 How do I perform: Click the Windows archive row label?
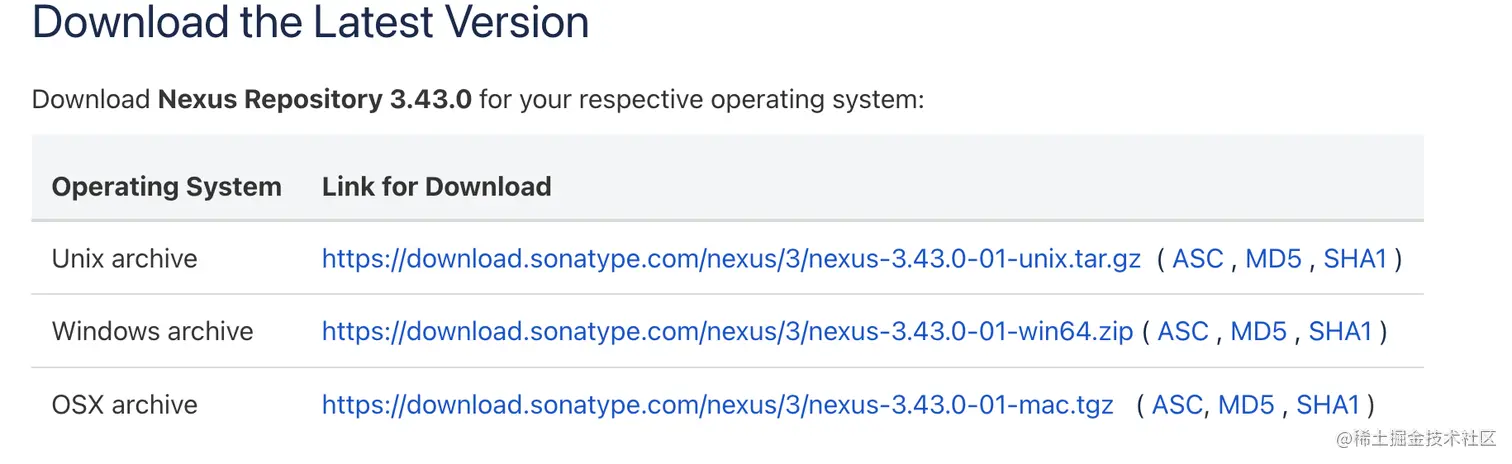152,332
